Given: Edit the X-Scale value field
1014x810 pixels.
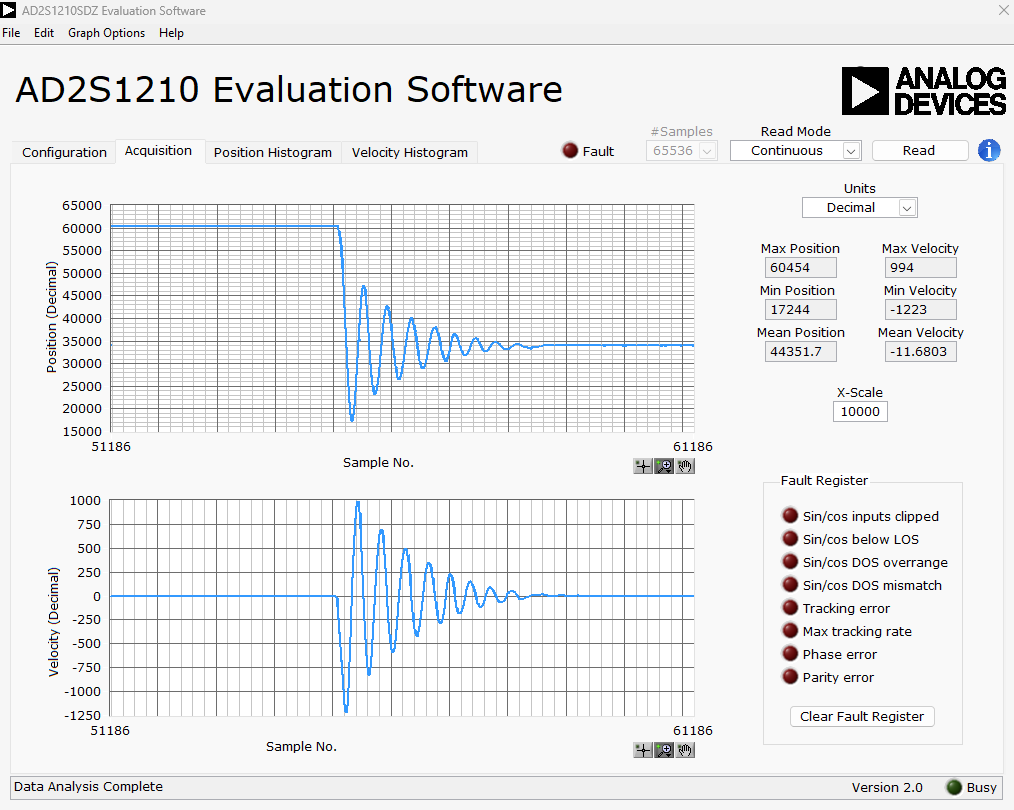Looking at the screenshot, I should pos(860,411).
